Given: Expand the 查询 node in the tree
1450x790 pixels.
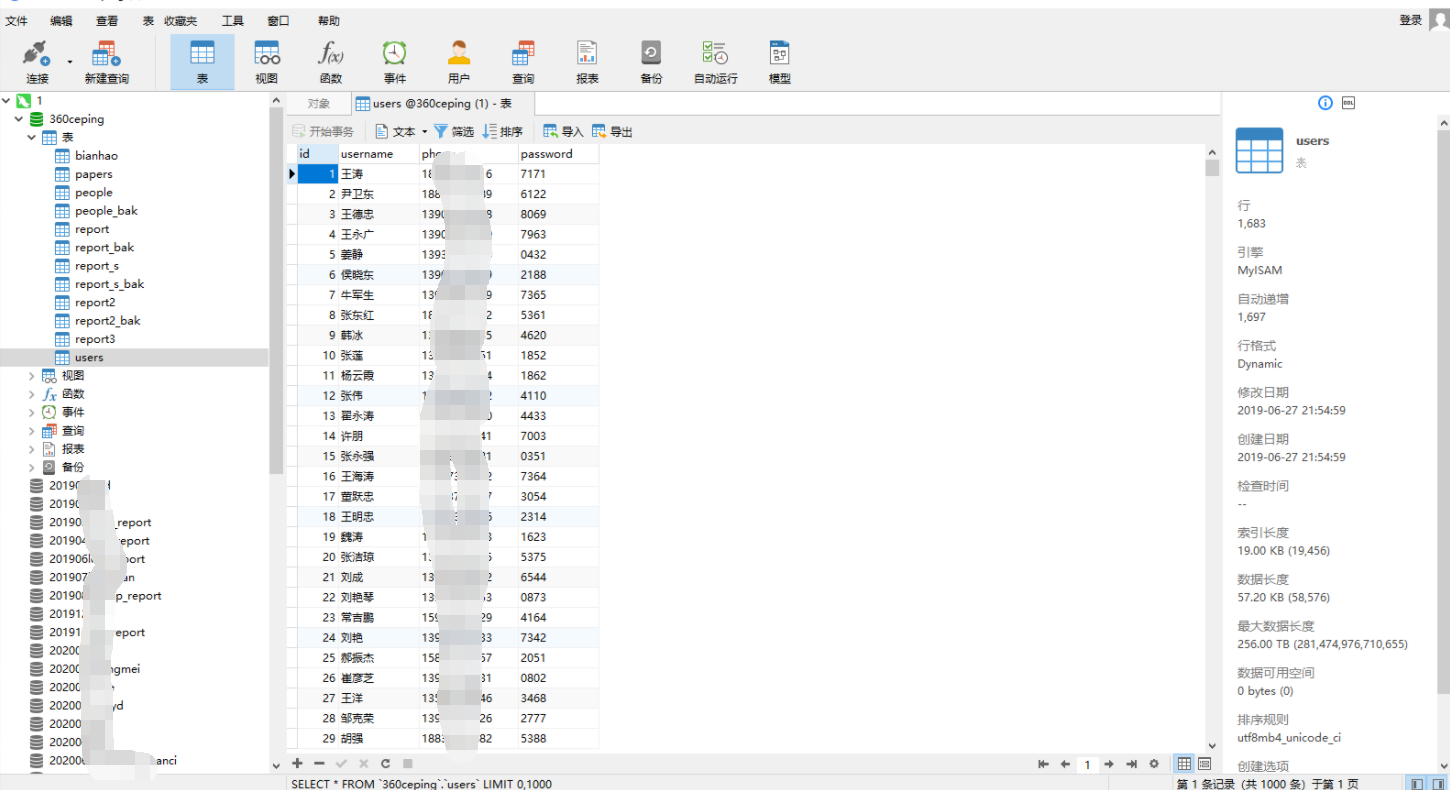Looking at the screenshot, I should tap(31, 431).
